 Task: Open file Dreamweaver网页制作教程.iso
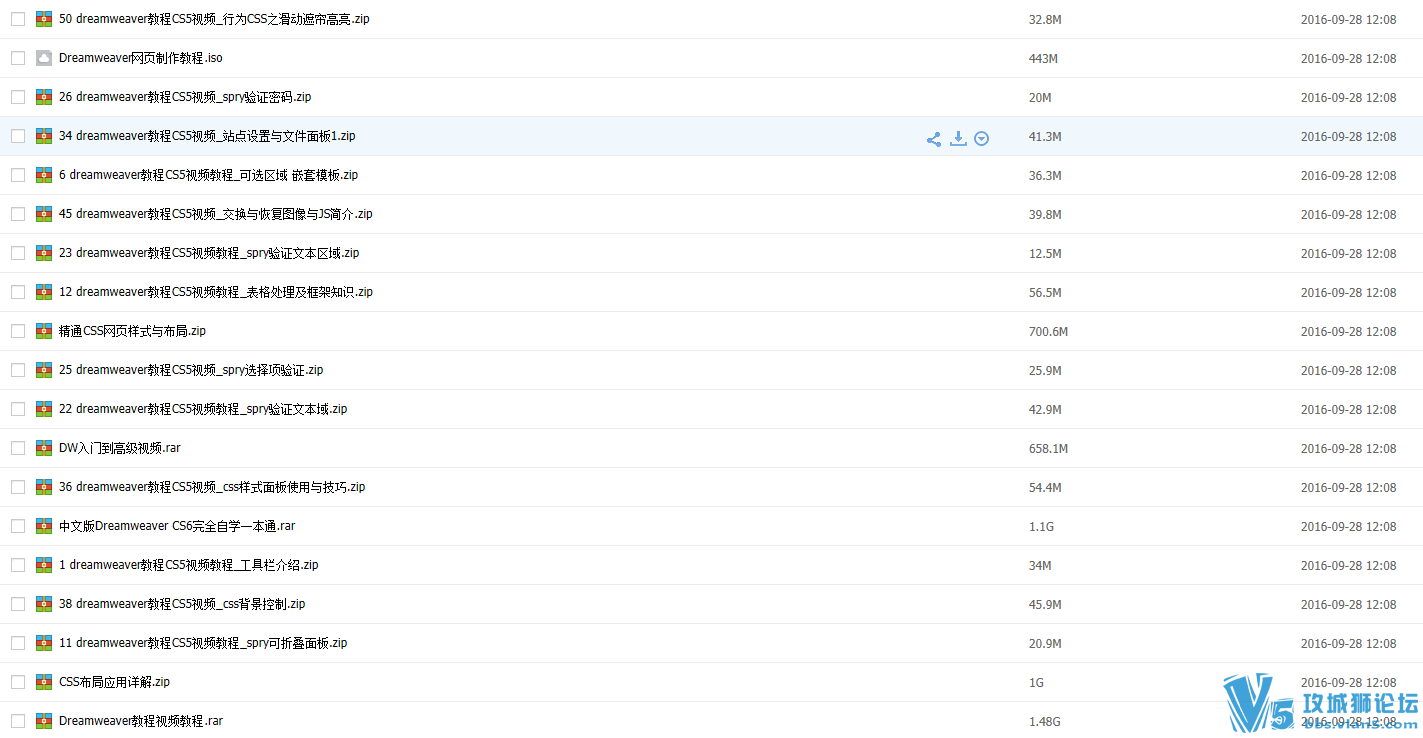[x=141, y=58]
